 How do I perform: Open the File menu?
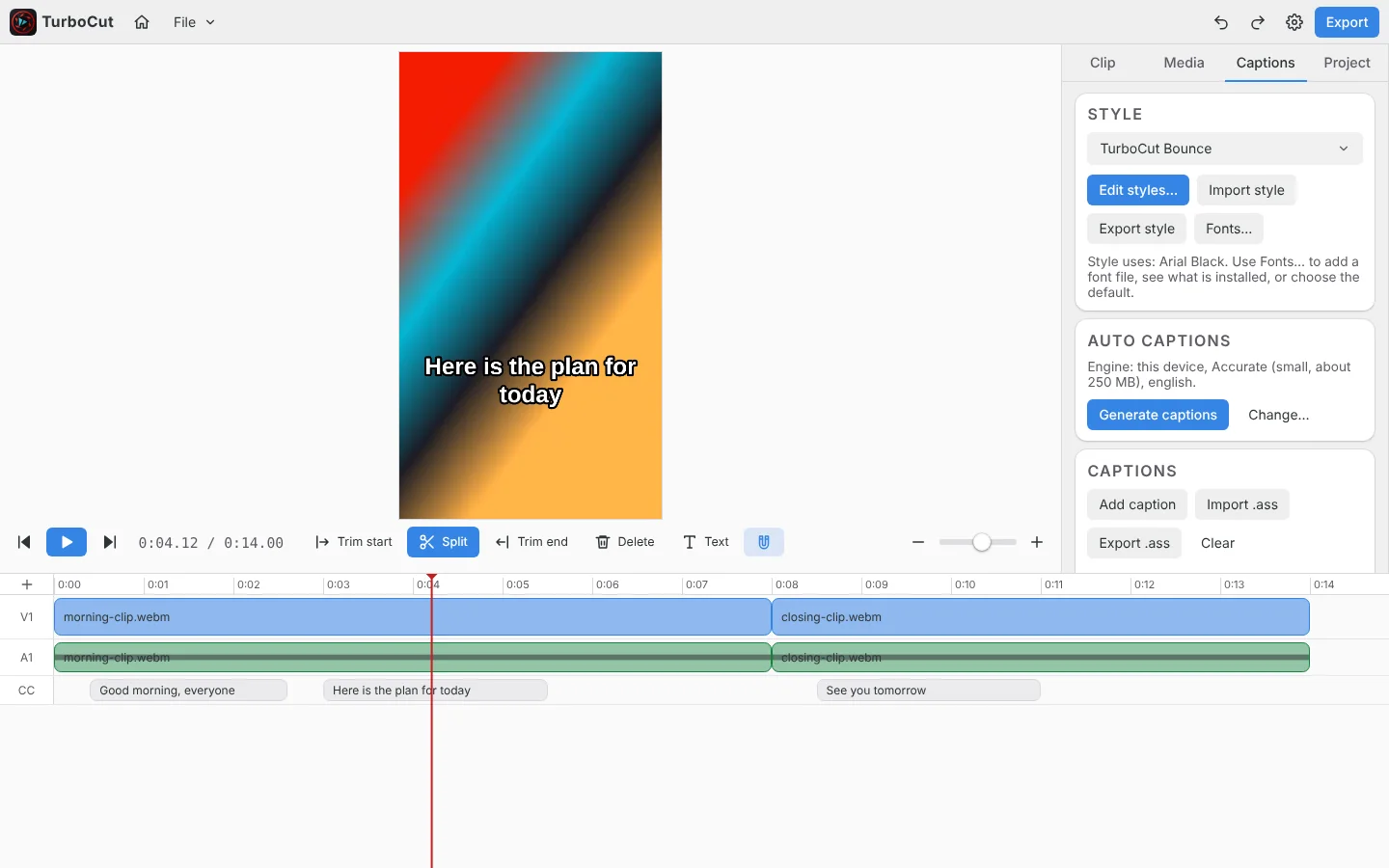pos(194,22)
